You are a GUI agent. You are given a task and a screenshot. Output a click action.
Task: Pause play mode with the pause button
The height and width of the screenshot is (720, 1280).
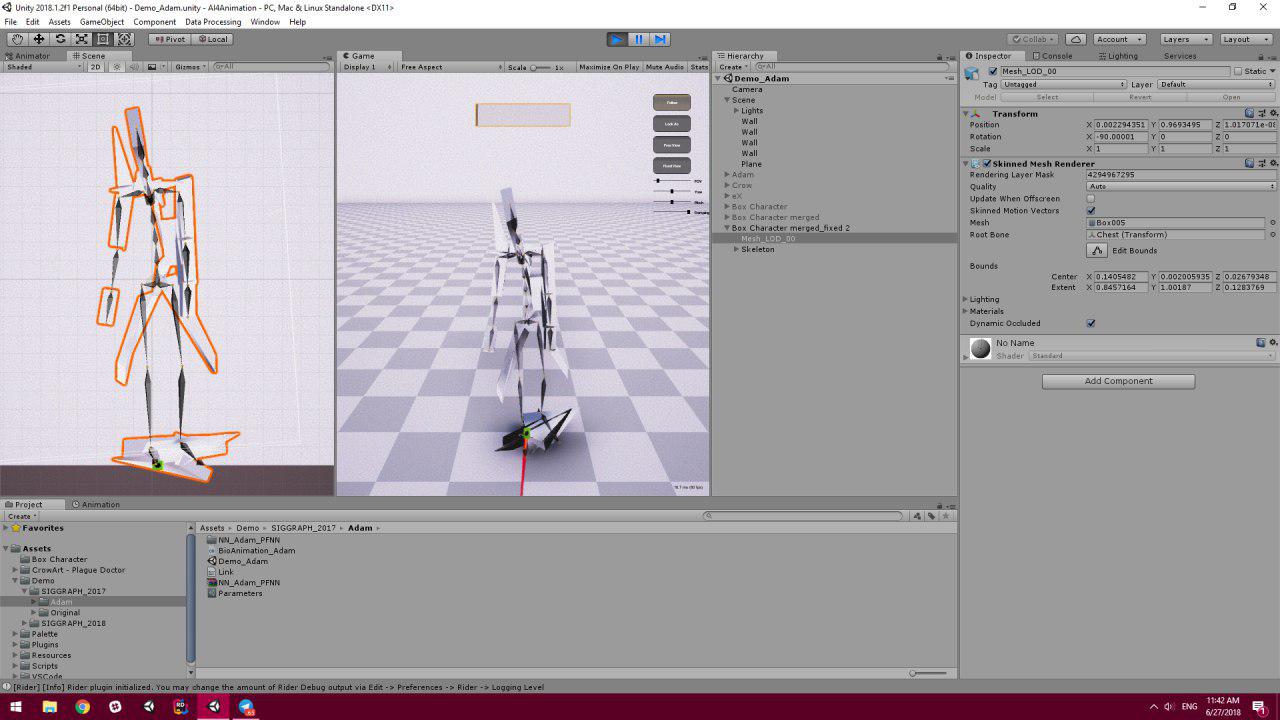pos(638,39)
